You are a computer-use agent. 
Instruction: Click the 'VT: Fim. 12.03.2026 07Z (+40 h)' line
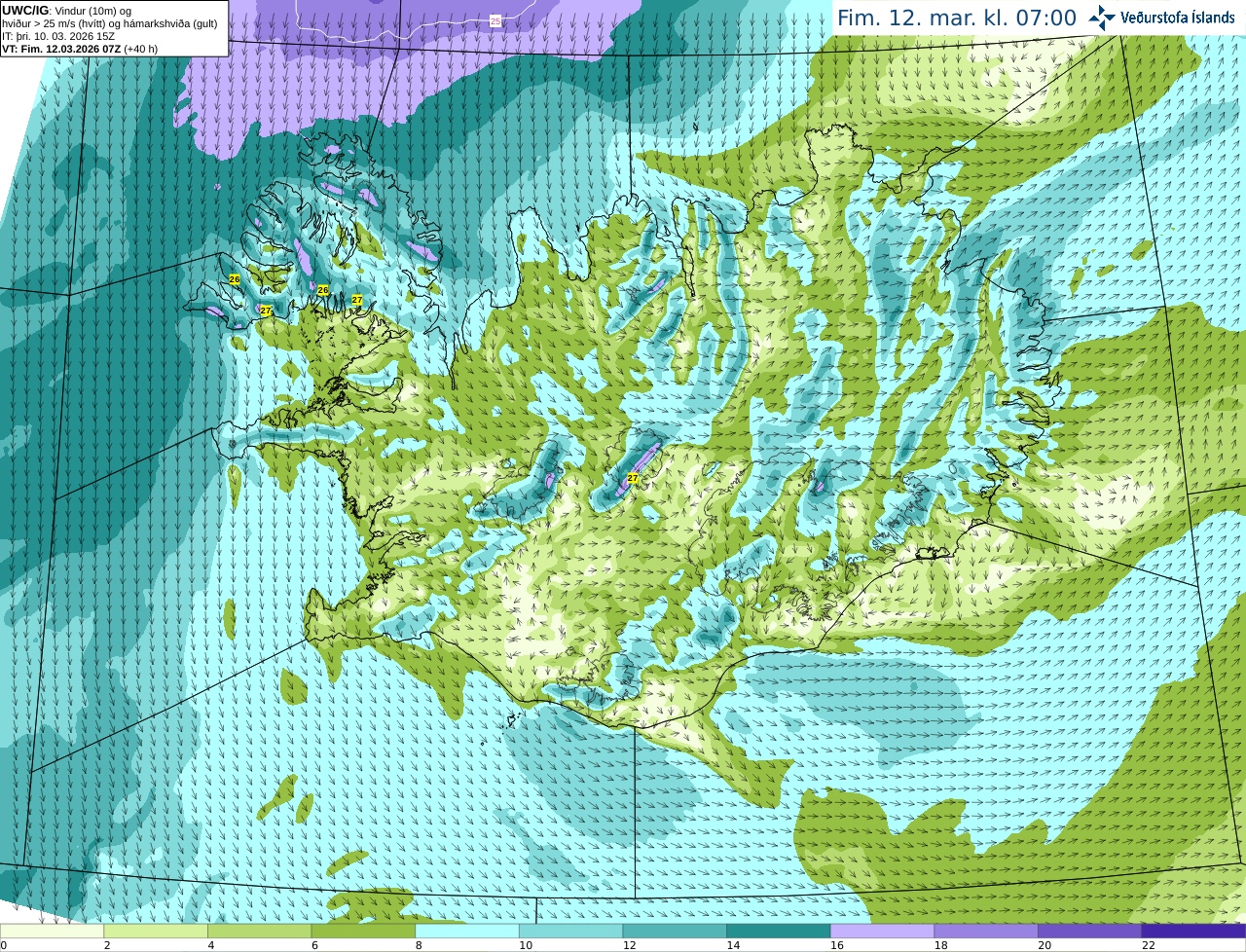pos(80,49)
